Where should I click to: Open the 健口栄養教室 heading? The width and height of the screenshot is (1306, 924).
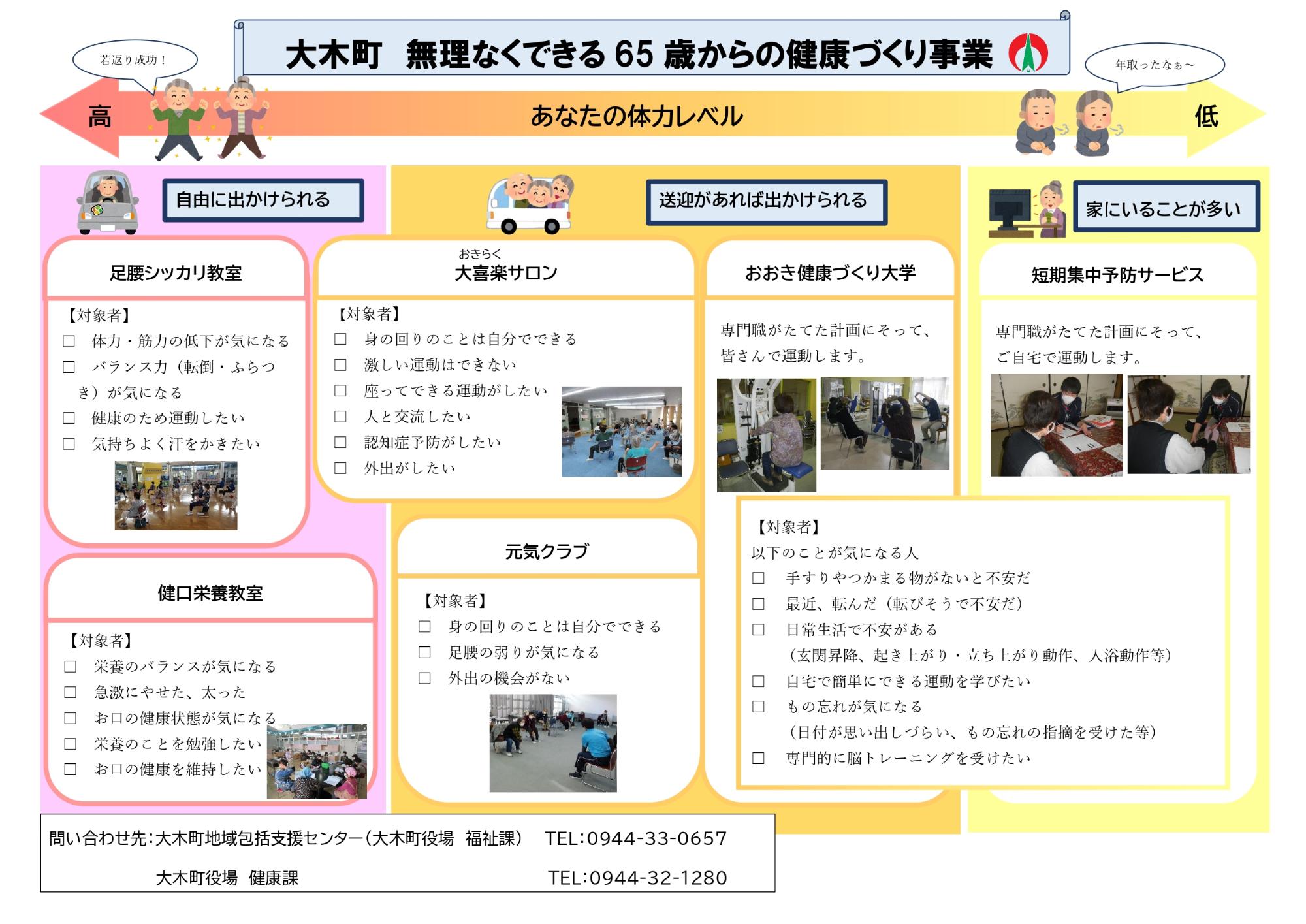pyautogui.click(x=210, y=594)
